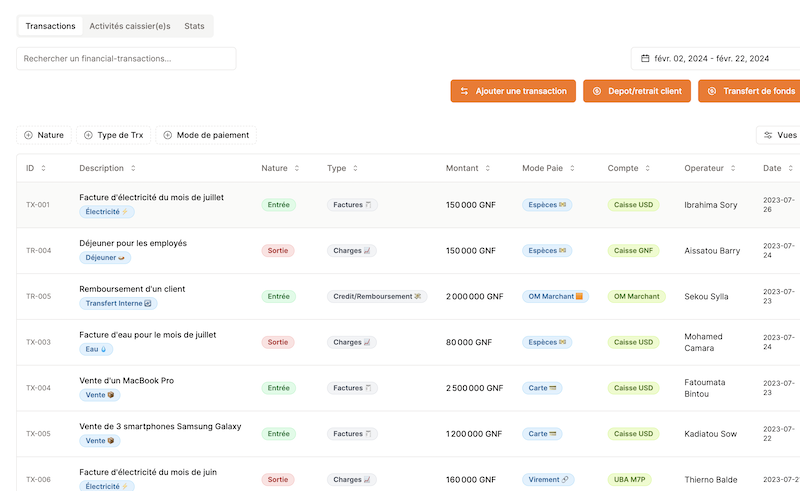
Task: Click sort arrows beside Nature header
Action: (x=297, y=168)
